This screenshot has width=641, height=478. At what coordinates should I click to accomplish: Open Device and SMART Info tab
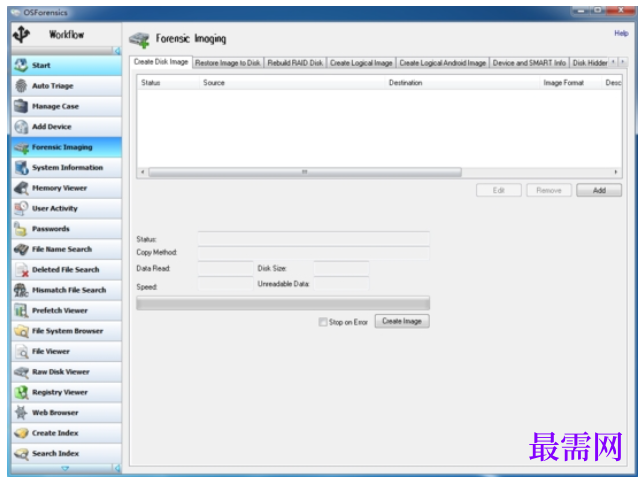coord(529,63)
